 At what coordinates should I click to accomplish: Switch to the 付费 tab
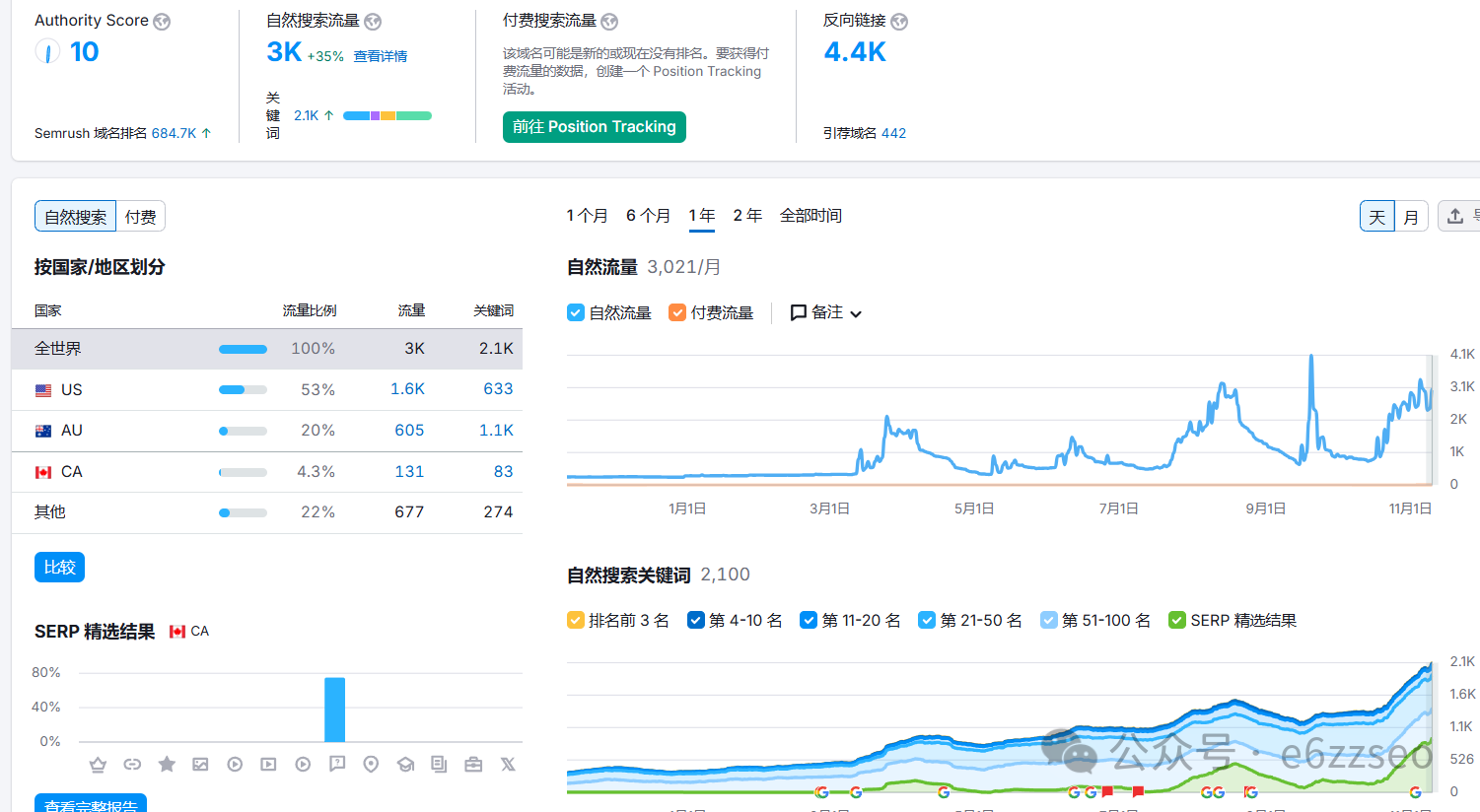pos(140,217)
